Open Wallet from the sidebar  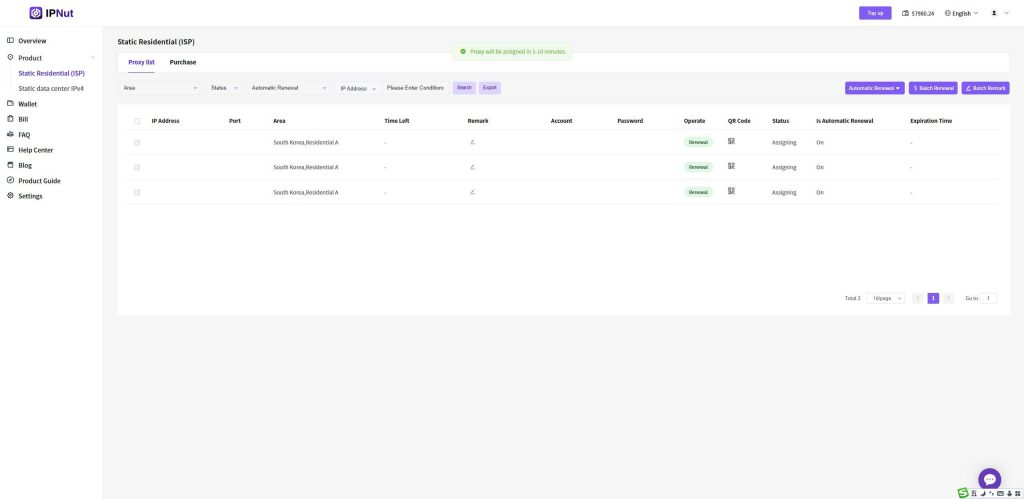[28, 103]
